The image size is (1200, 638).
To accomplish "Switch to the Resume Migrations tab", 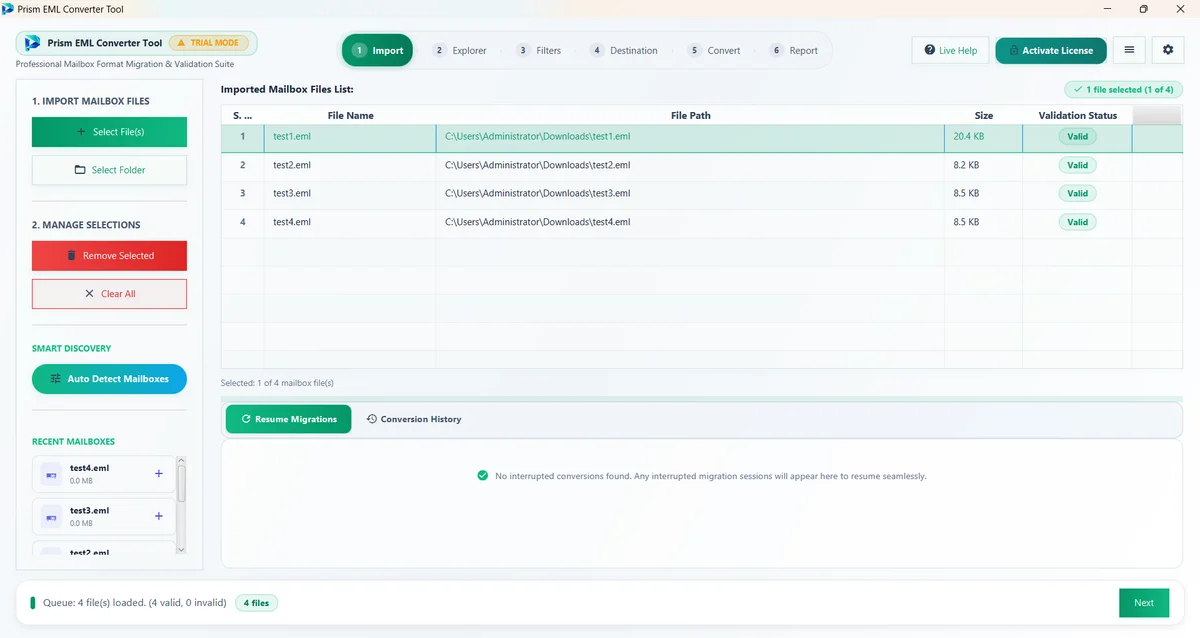I will pos(289,419).
